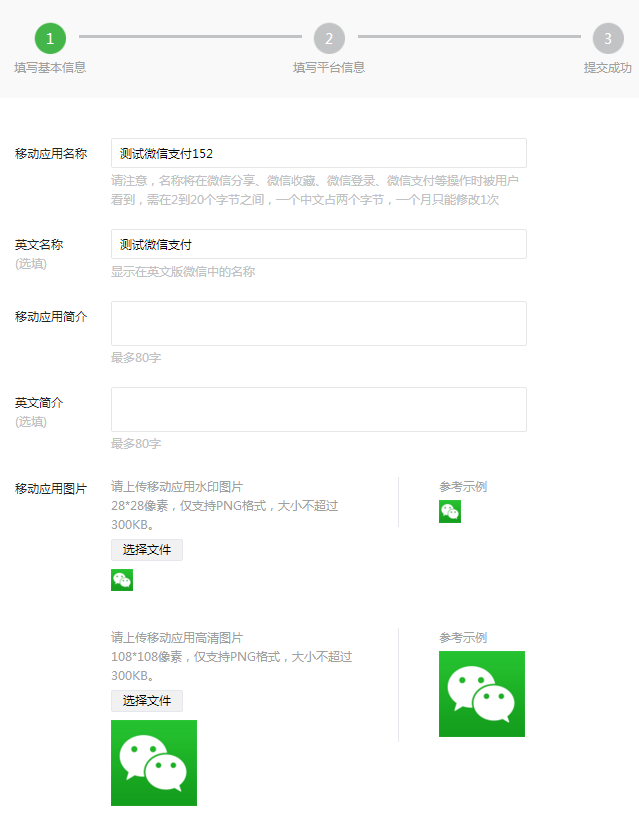639x824 pixels.
Task: Choose file for the 28*28 watermark image
Action: pos(147,550)
